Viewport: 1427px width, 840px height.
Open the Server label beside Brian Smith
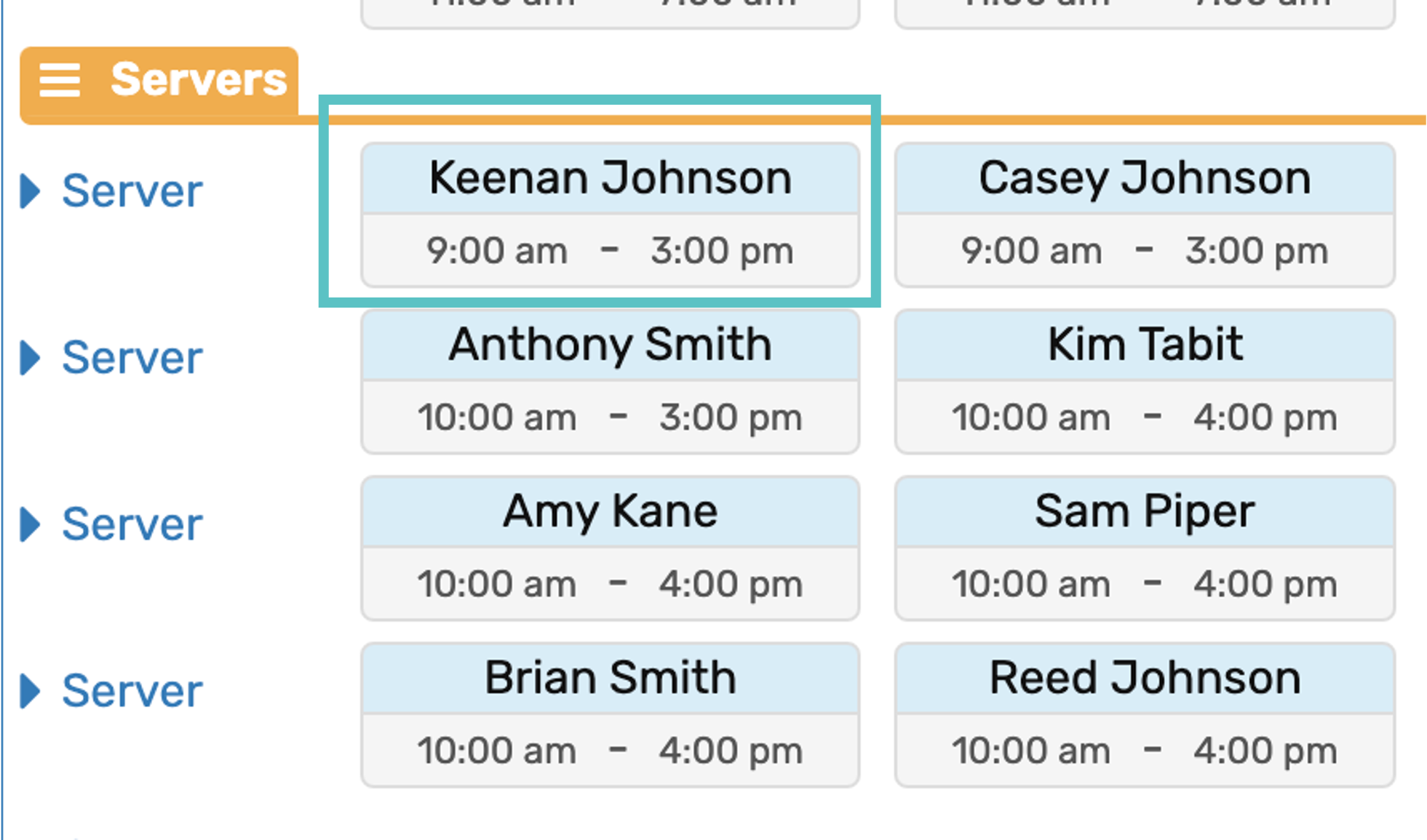(x=132, y=691)
